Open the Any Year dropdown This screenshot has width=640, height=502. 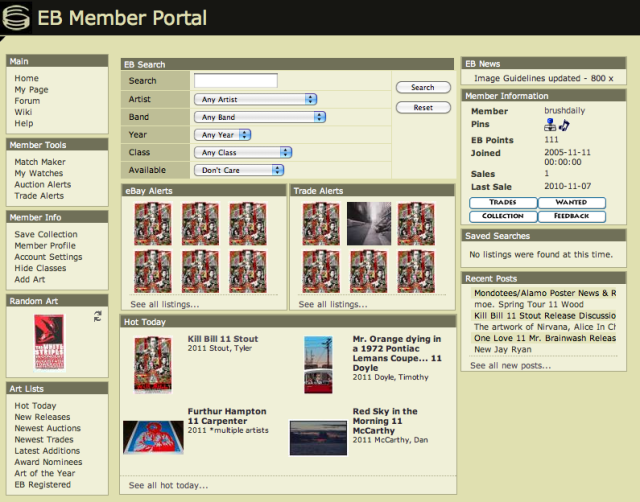(222, 135)
